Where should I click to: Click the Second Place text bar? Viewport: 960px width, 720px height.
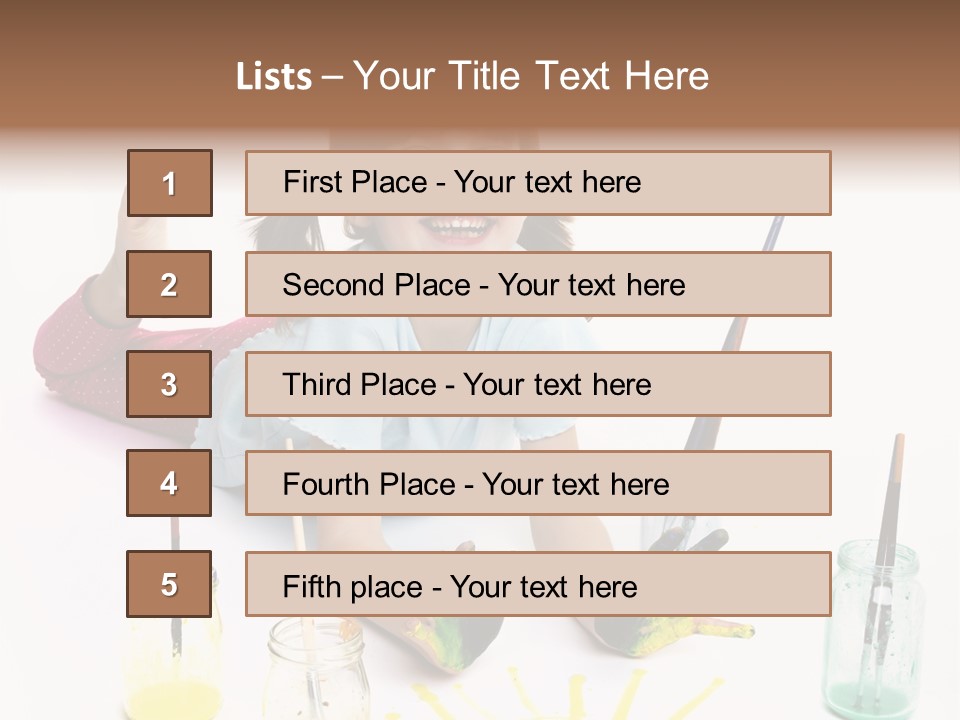(x=538, y=284)
